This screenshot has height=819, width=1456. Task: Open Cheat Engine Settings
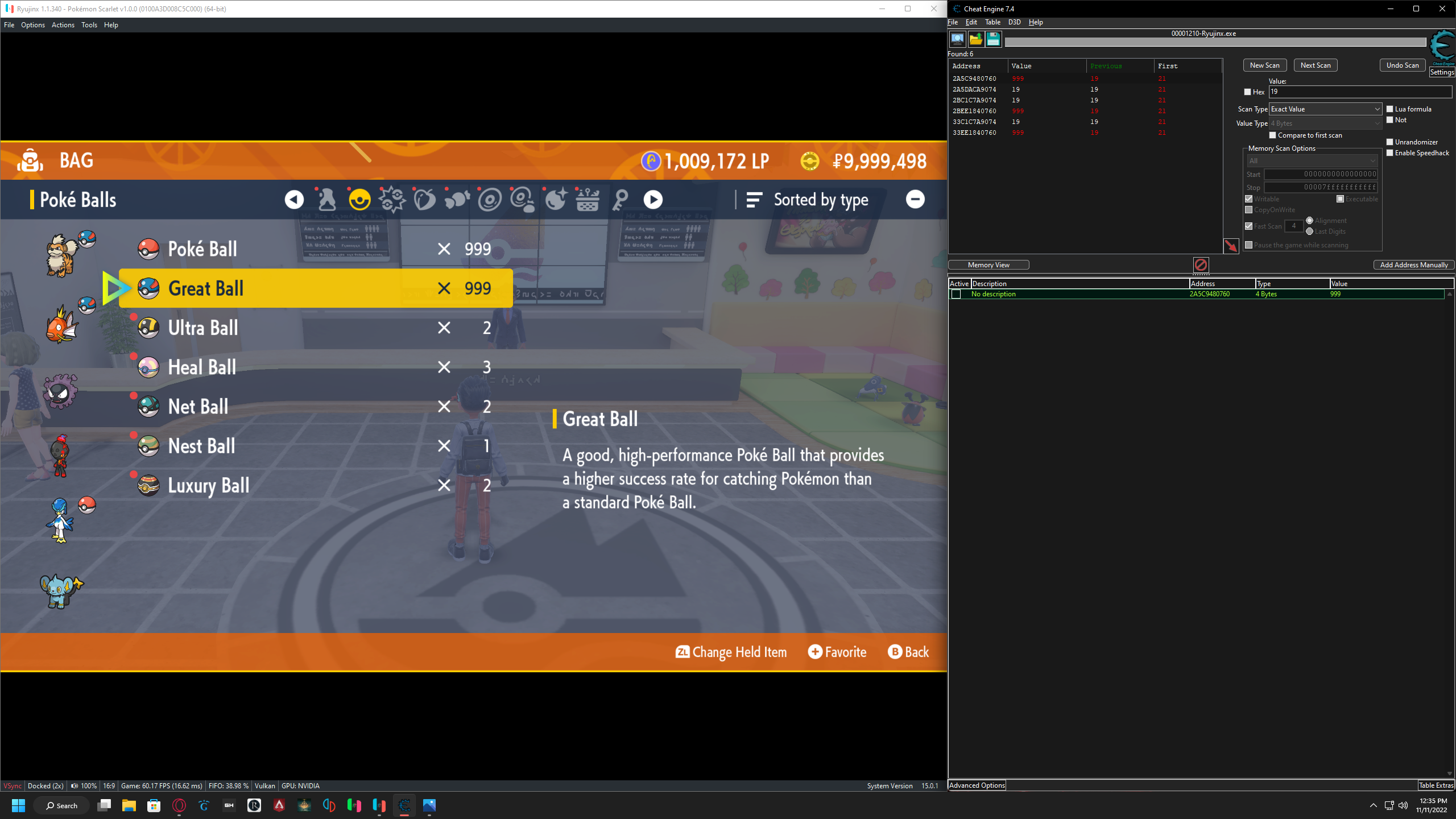click(1442, 72)
